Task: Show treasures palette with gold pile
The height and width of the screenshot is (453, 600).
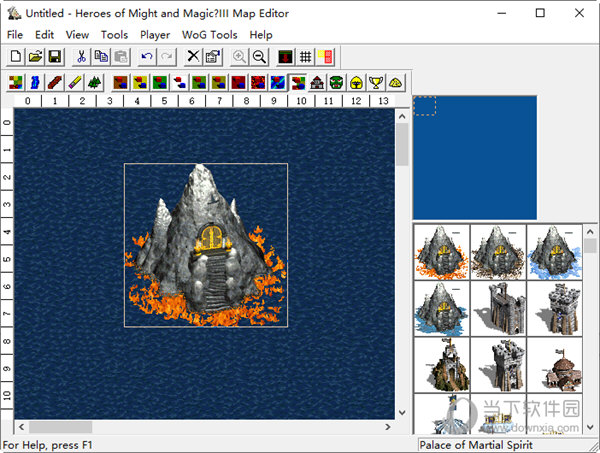Action: click(x=396, y=82)
